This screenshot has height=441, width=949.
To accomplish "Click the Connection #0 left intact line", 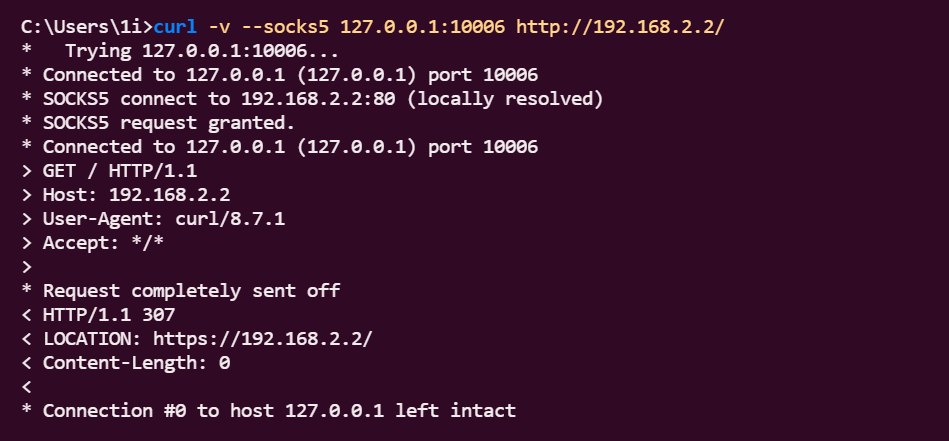I will click(279, 411).
